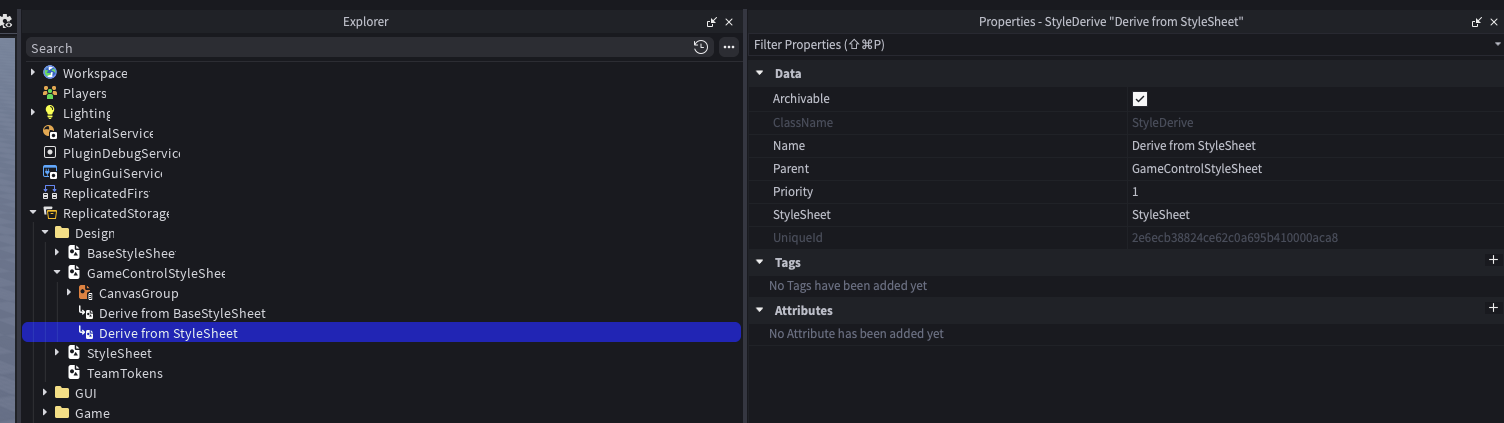
Task: Collapse the Data properties section
Action: coord(759,73)
